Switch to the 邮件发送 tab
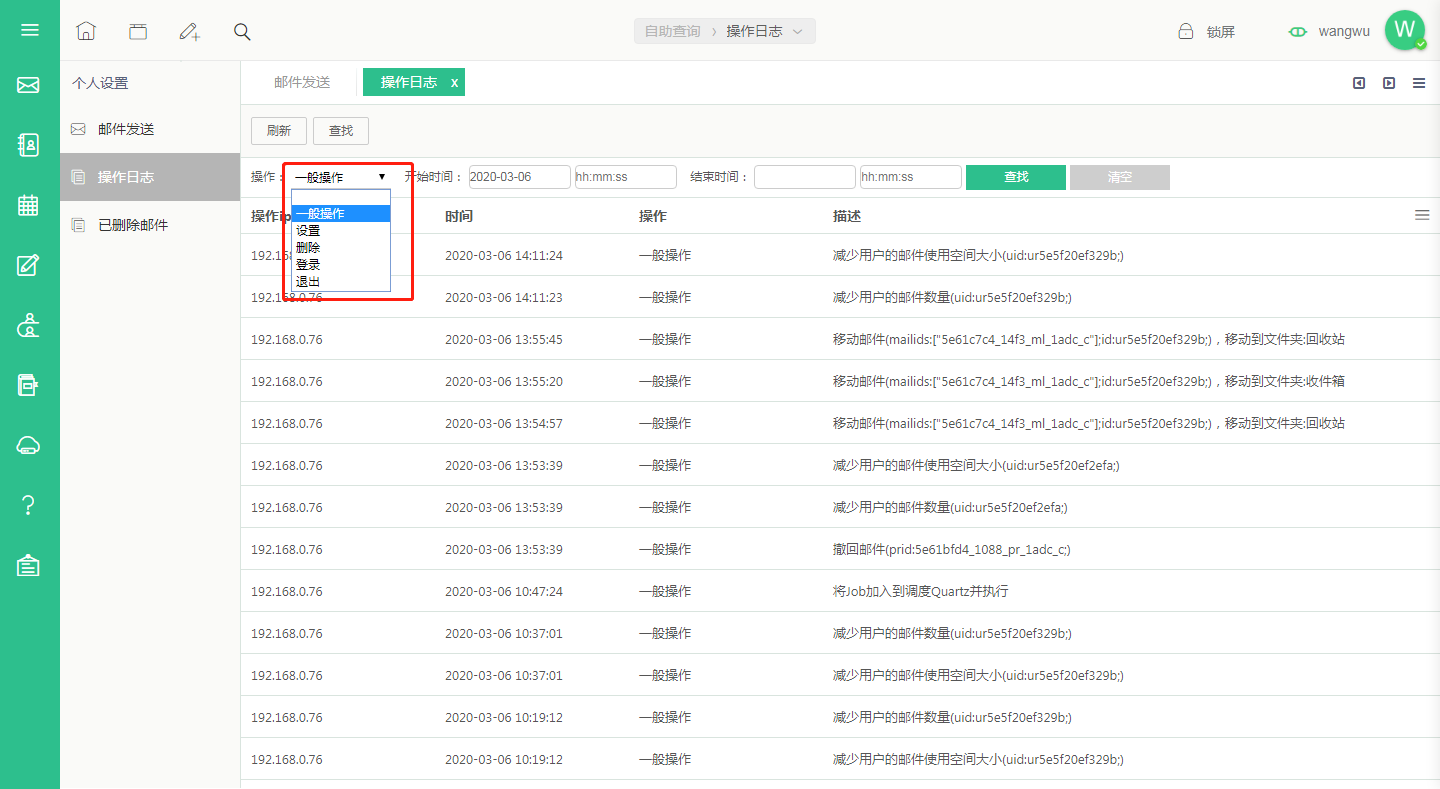 point(302,82)
